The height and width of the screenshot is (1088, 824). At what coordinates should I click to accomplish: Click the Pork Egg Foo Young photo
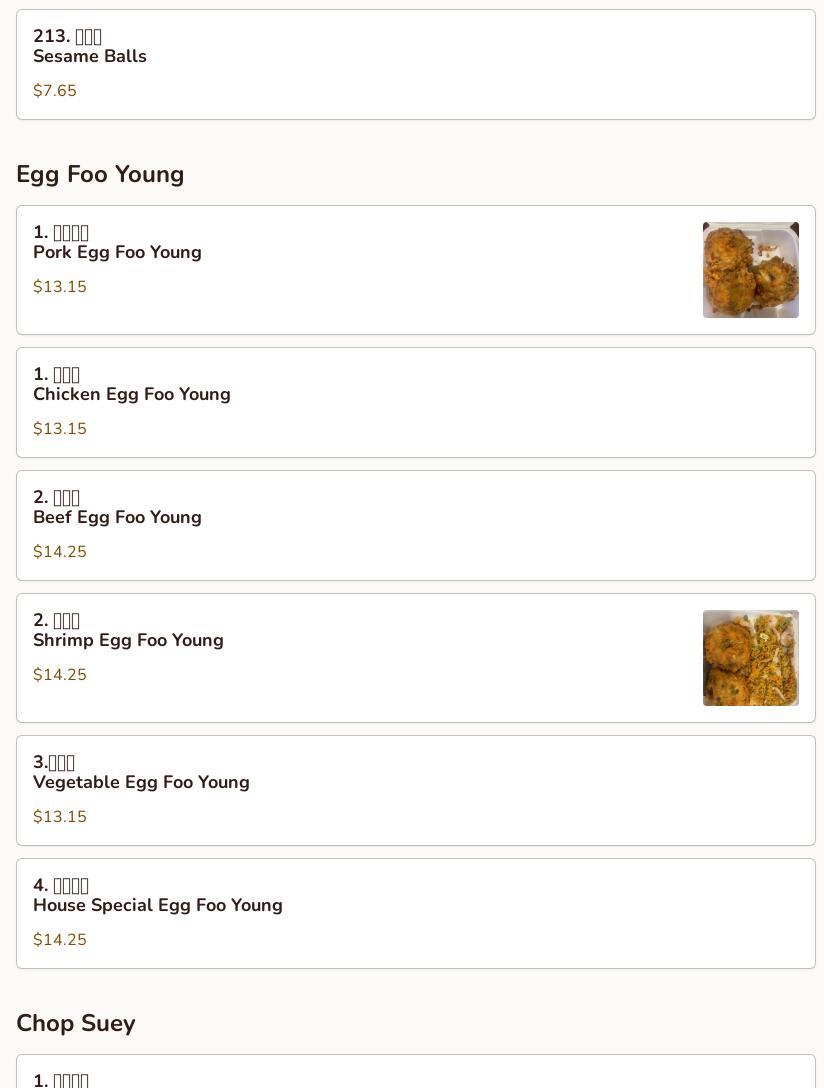750,270
